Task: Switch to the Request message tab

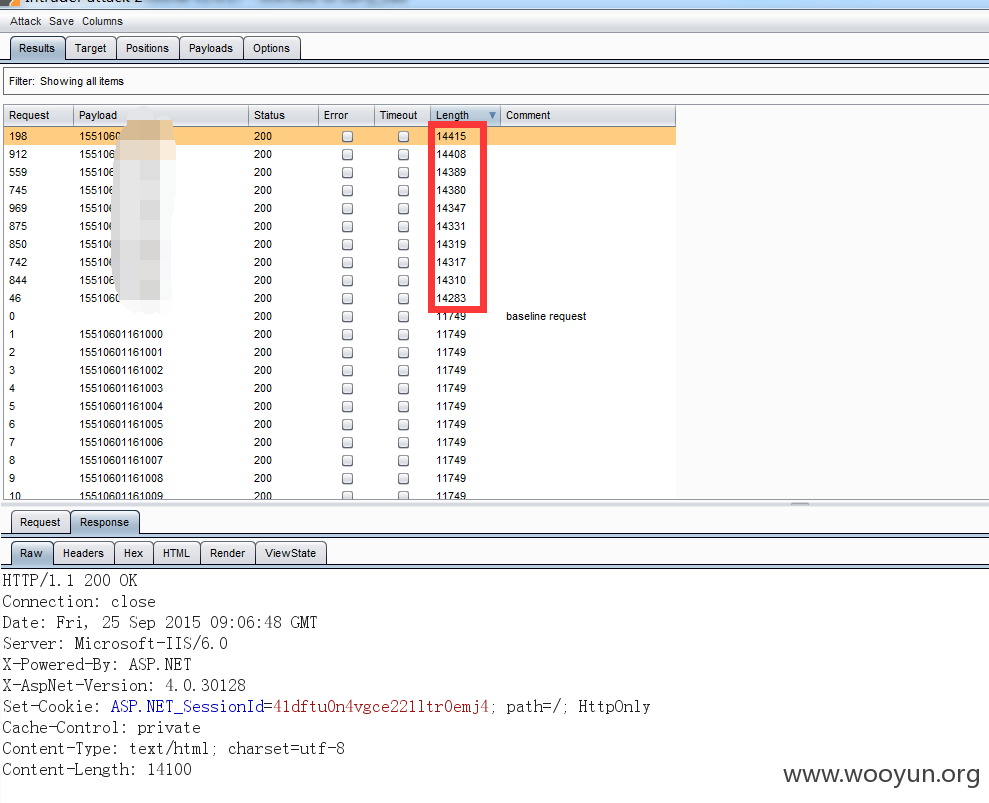Action: pyautogui.click(x=40, y=522)
